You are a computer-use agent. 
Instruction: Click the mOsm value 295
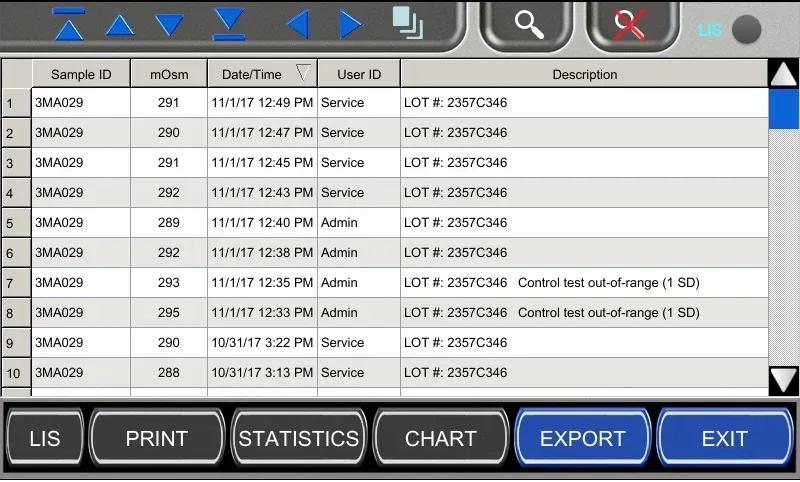[x=169, y=313]
